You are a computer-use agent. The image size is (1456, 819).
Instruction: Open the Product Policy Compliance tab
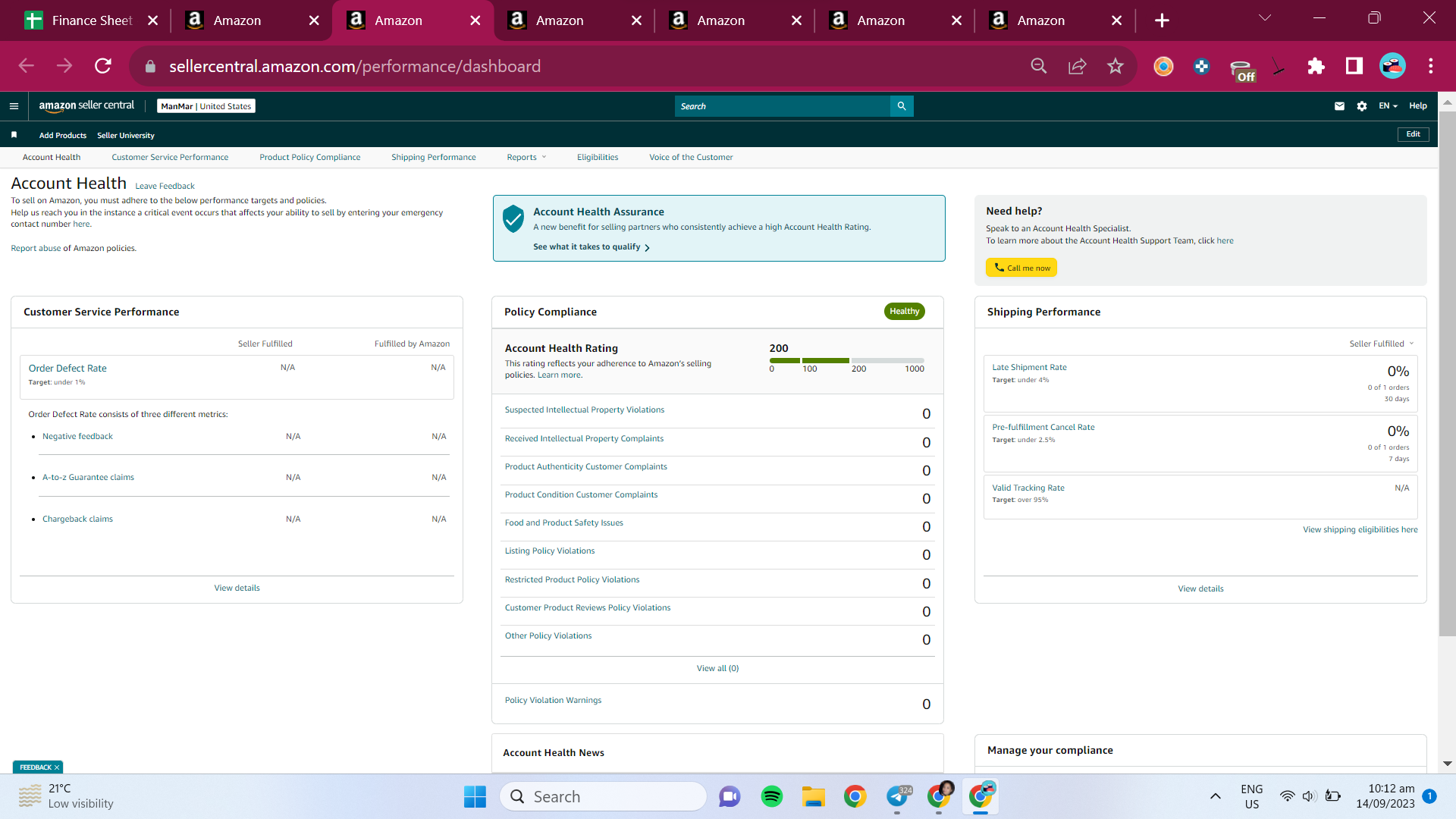[x=310, y=157]
